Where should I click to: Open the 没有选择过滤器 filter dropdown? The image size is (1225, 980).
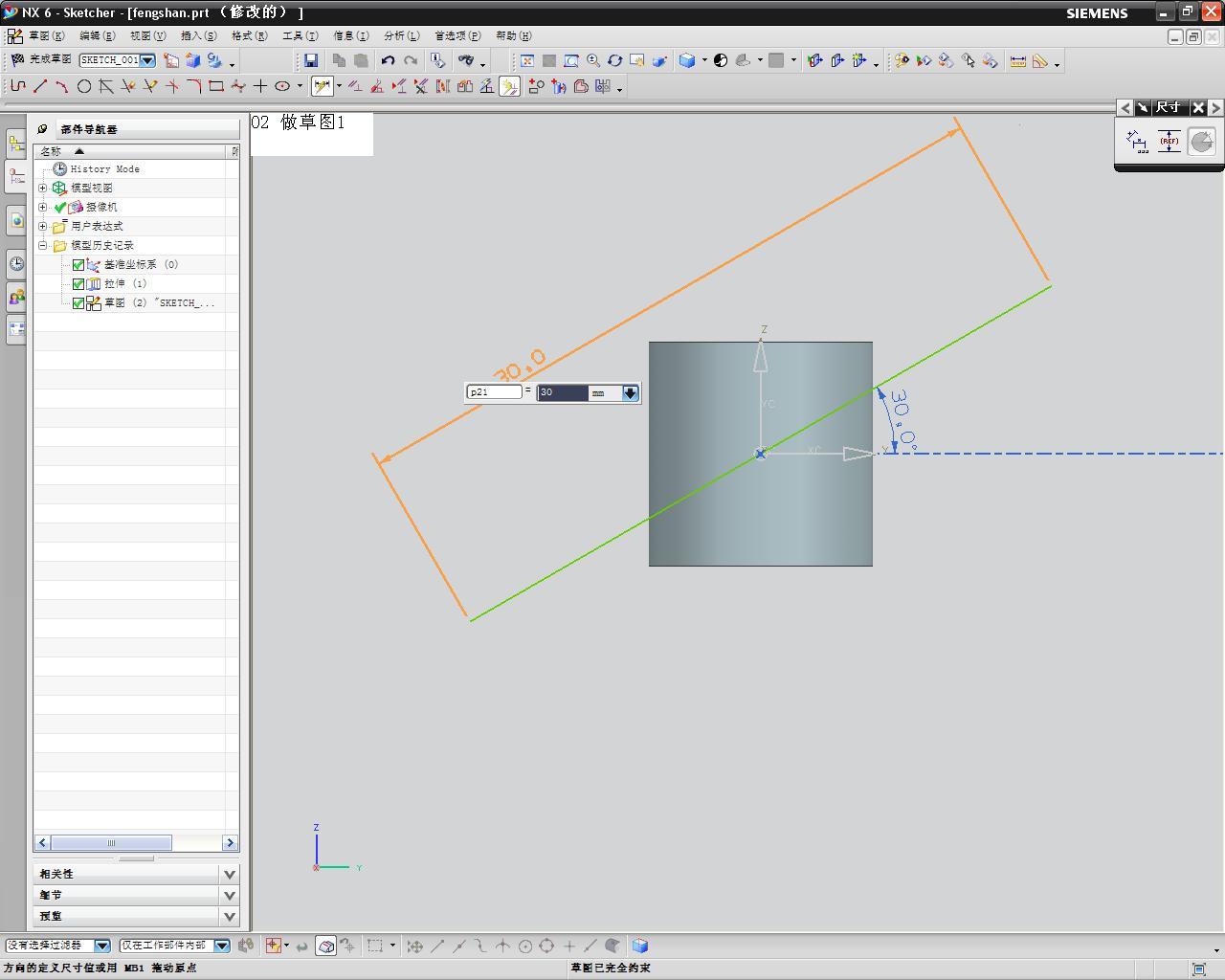pyautogui.click(x=102, y=946)
